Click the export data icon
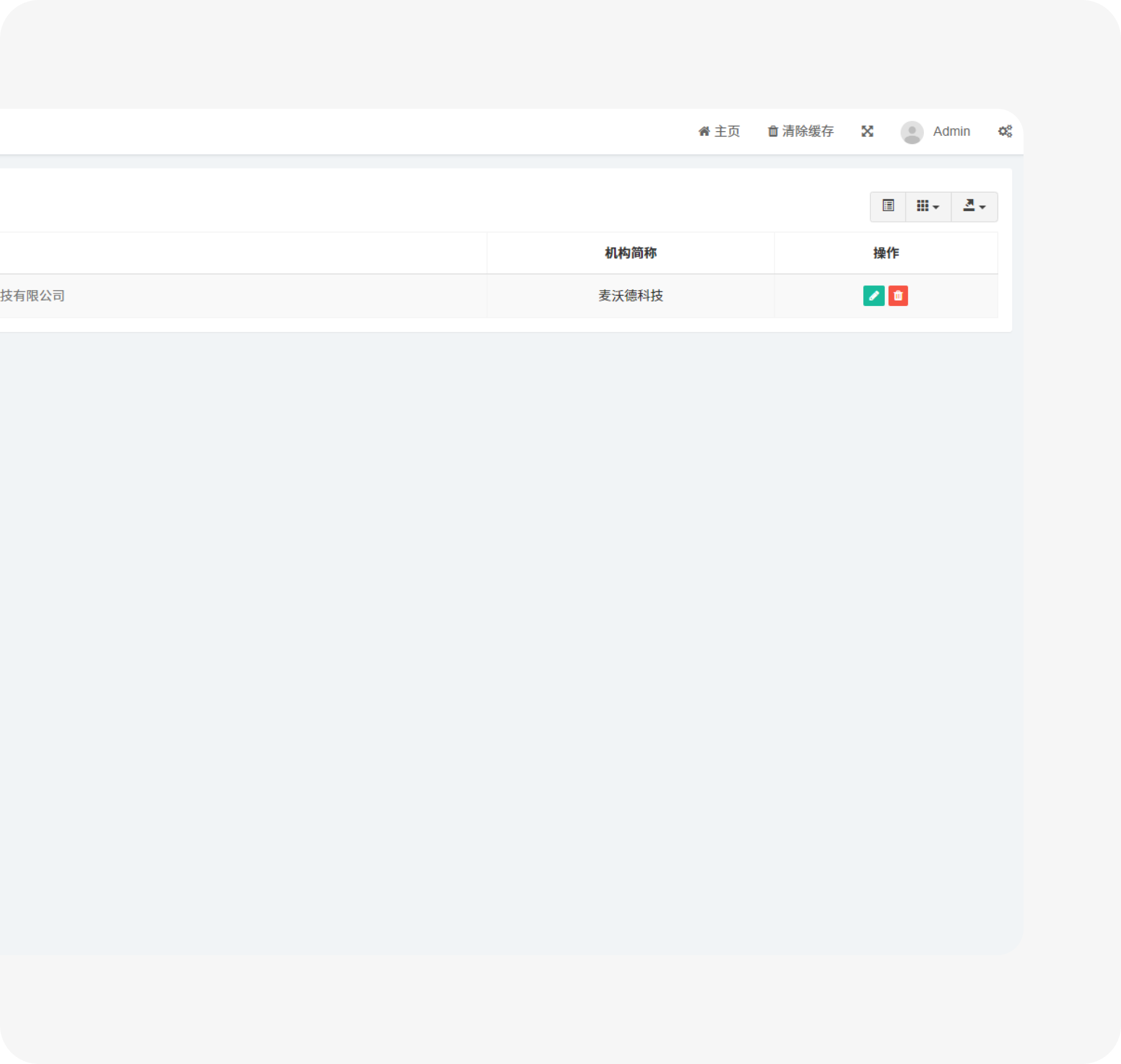Screen dimensions: 1121x1064 (x=968, y=206)
